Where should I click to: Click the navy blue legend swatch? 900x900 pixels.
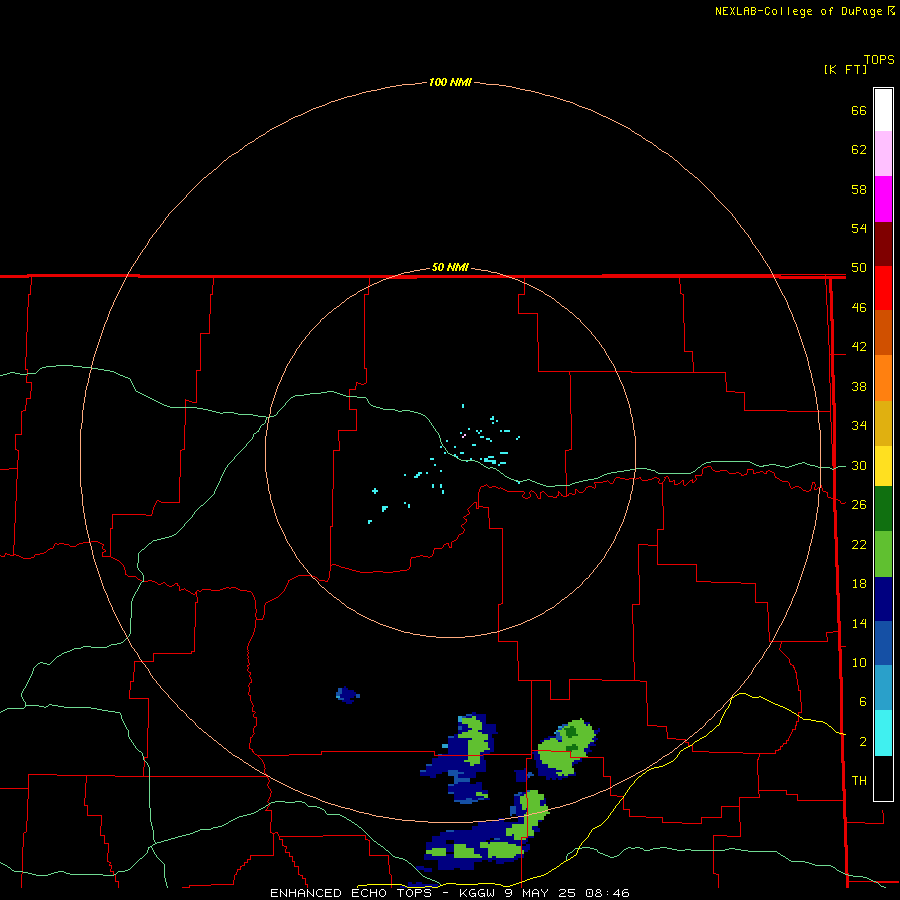click(x=883, y=599)
